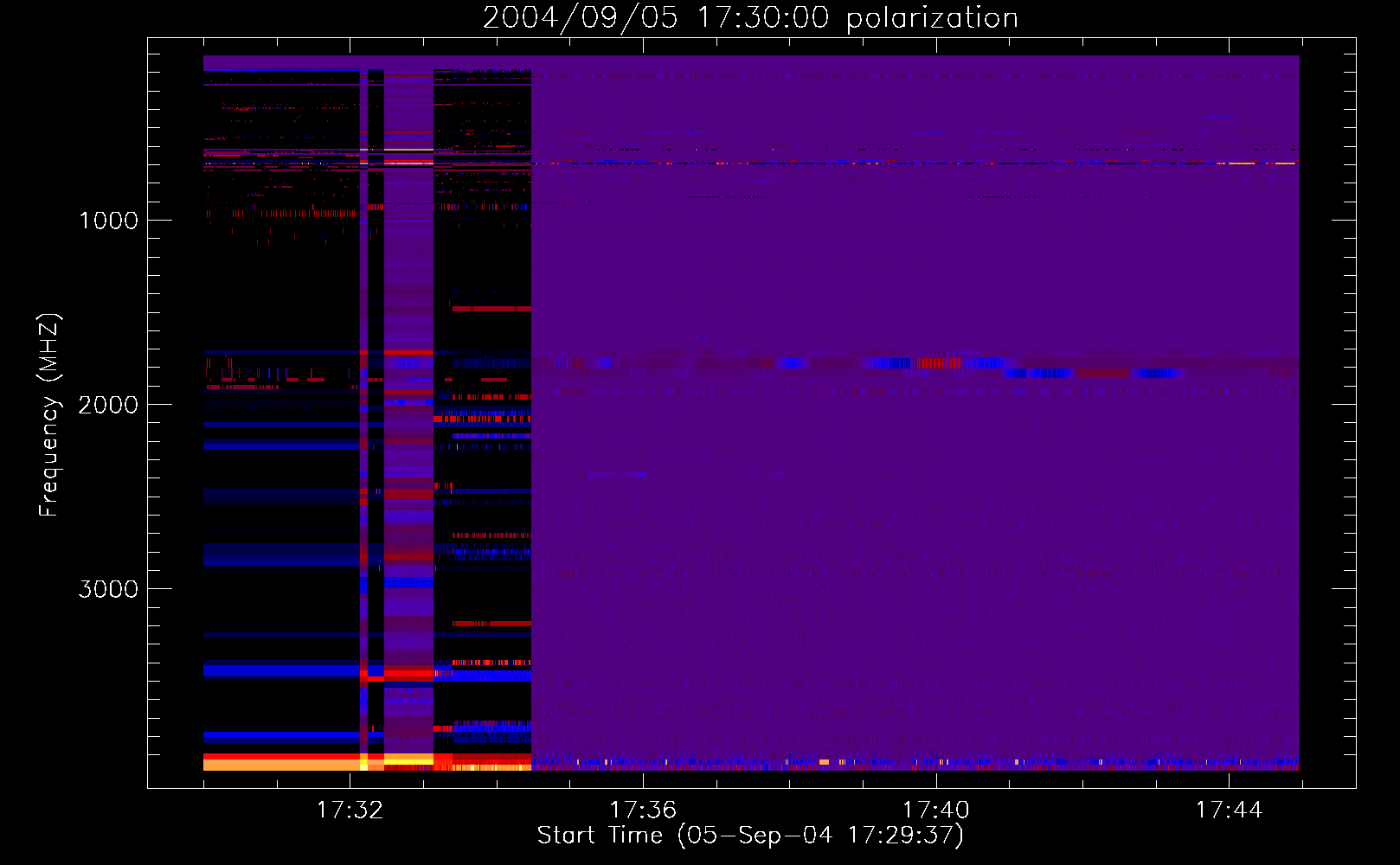Screen dimensions: 1400x865
Task: Click the "1000" frequency tick label
Action: (108, 221)
